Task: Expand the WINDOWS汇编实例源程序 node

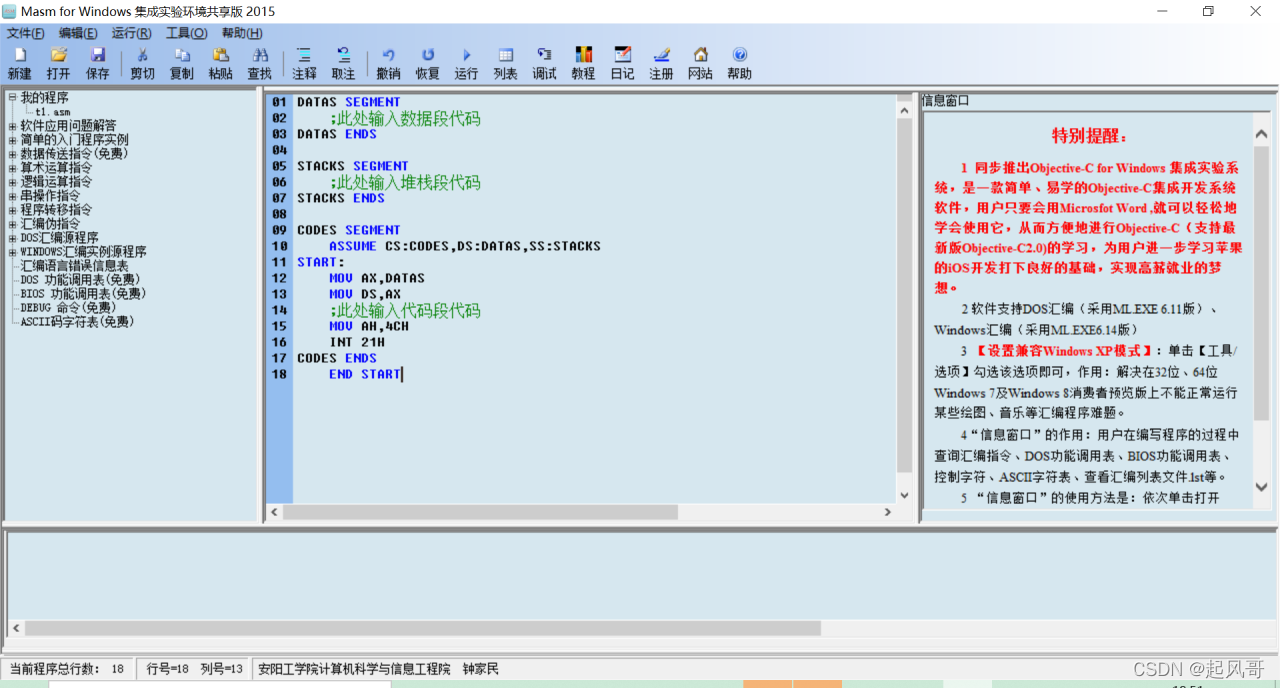Action: [x=12, y=252]
